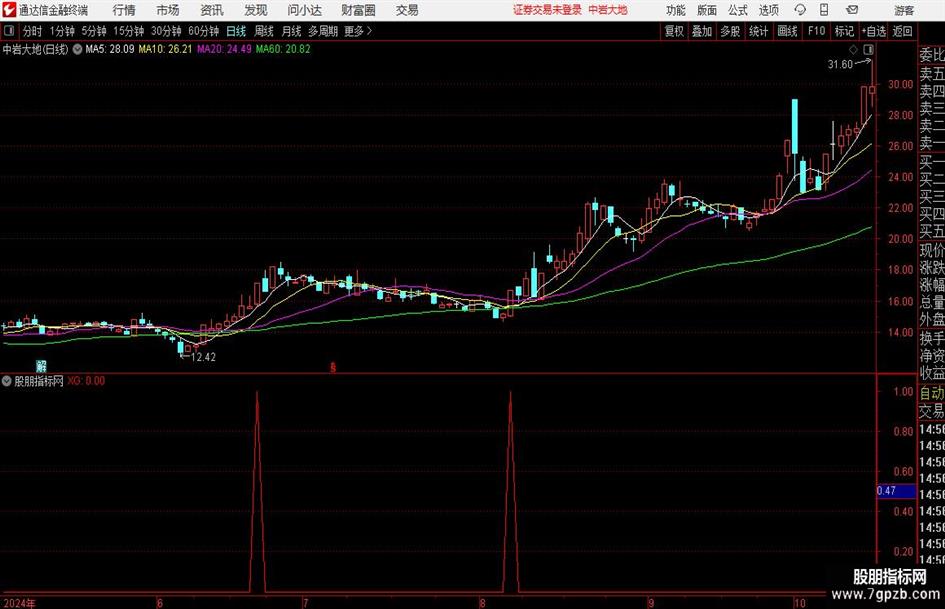
Task: Open the 选项 menu
Action: click(x=768, y=10)
